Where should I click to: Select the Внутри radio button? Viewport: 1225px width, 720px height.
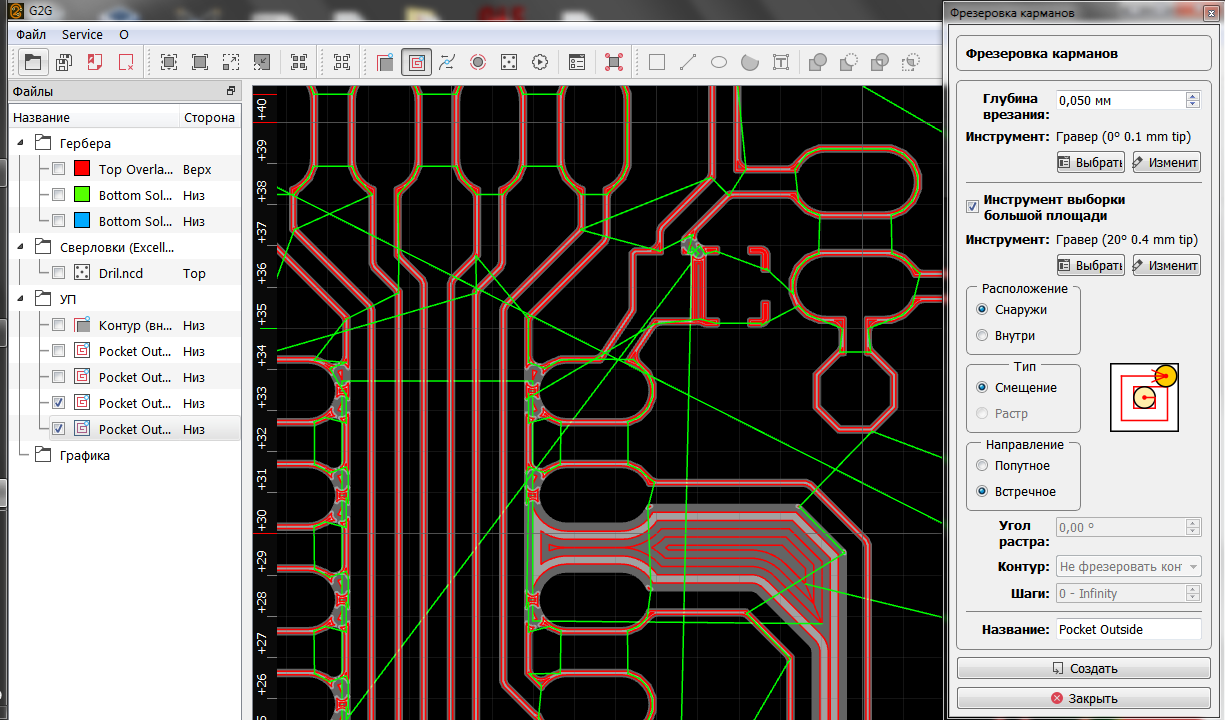pos(982,336)
